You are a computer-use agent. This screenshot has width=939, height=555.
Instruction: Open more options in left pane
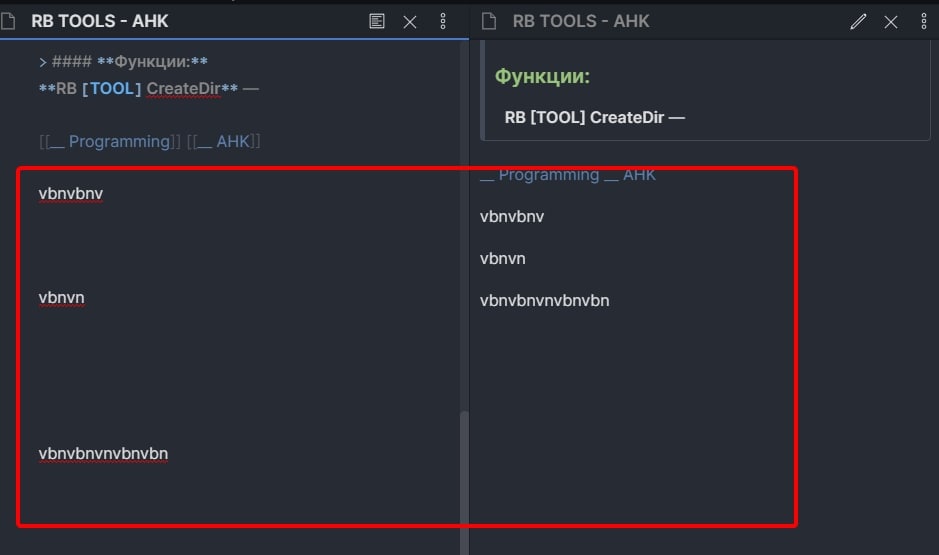point(443,21)
